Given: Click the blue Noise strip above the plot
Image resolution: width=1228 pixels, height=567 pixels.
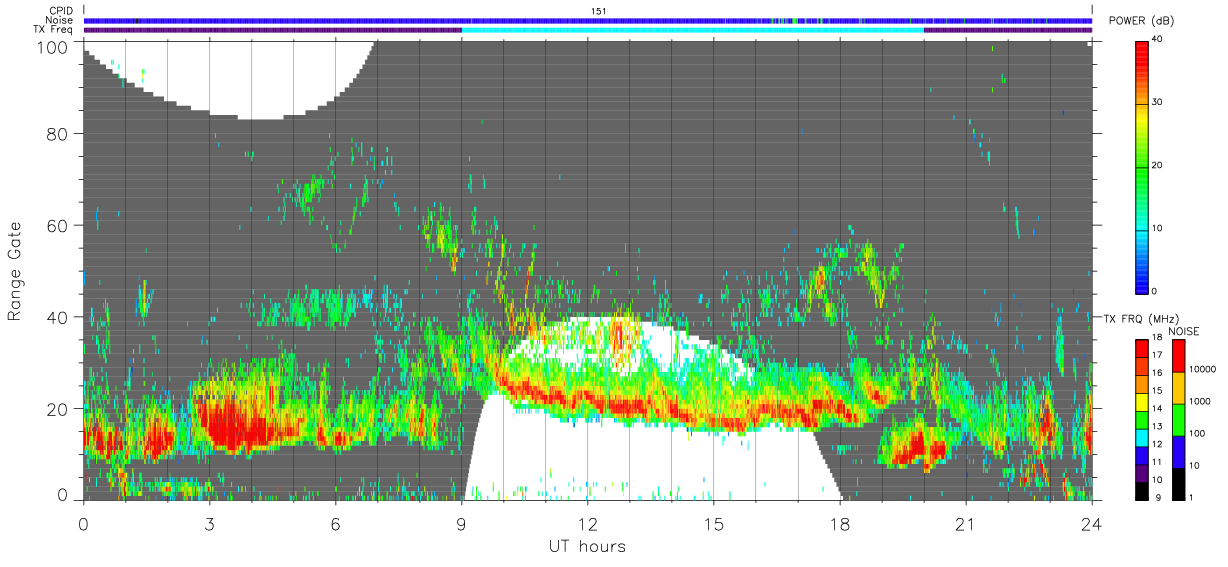Looking at the screenshot, I should click(588, 20).
